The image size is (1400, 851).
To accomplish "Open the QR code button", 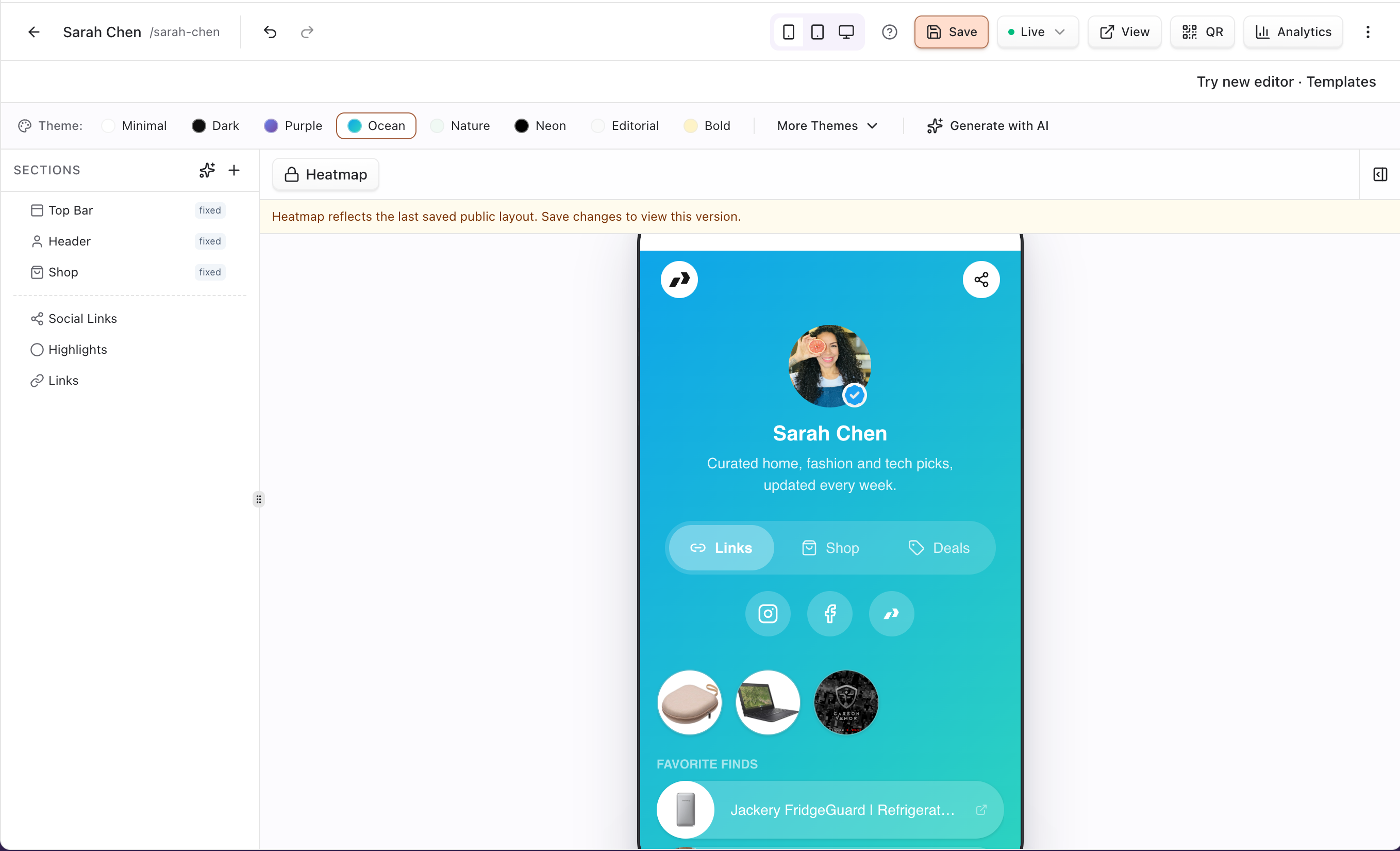I will point(1202,32).
